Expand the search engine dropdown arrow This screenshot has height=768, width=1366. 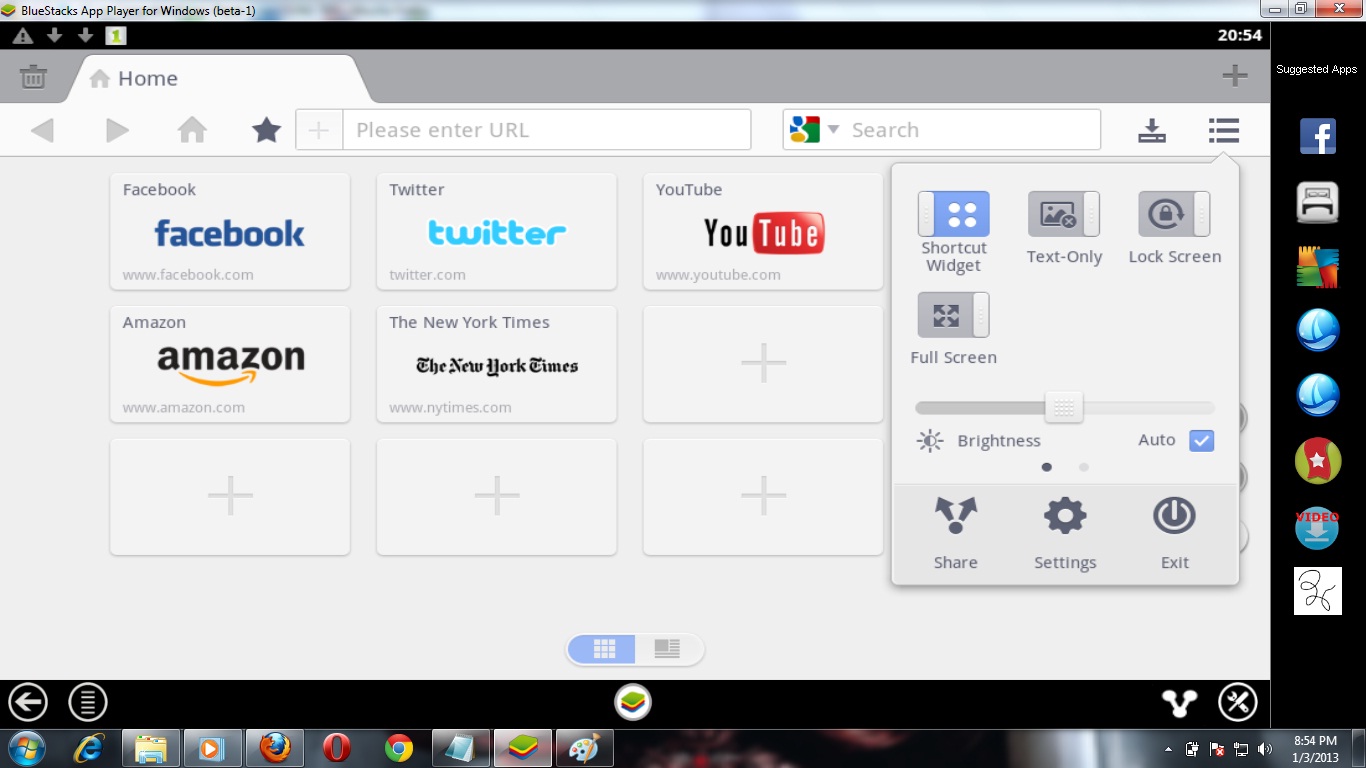point(833,130)
